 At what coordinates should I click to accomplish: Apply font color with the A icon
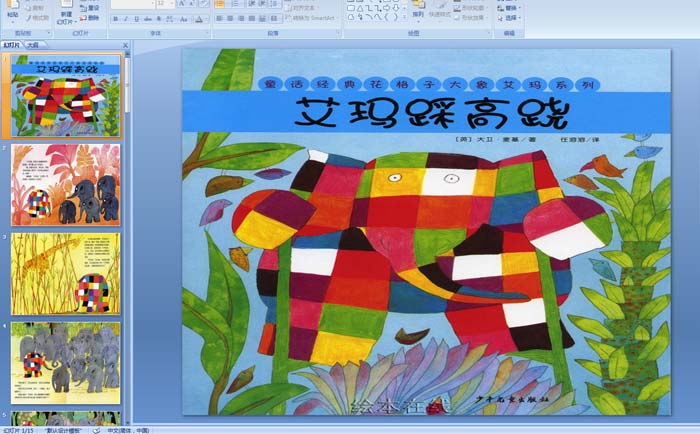199,19
